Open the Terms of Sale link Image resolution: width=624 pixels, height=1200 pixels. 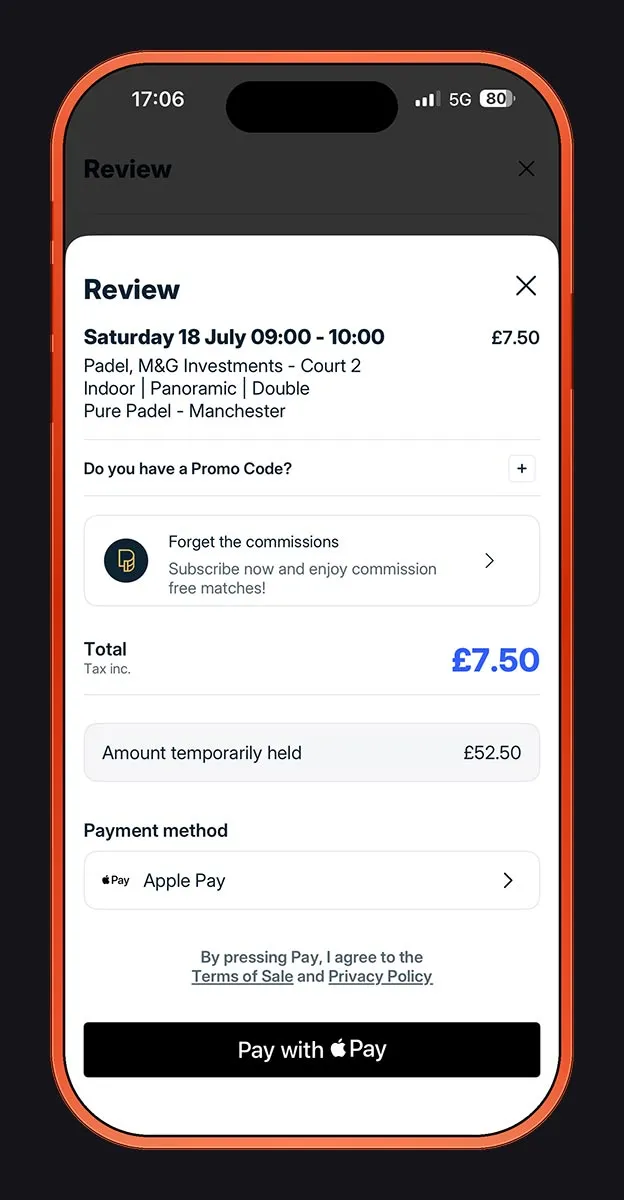point(242,977)
